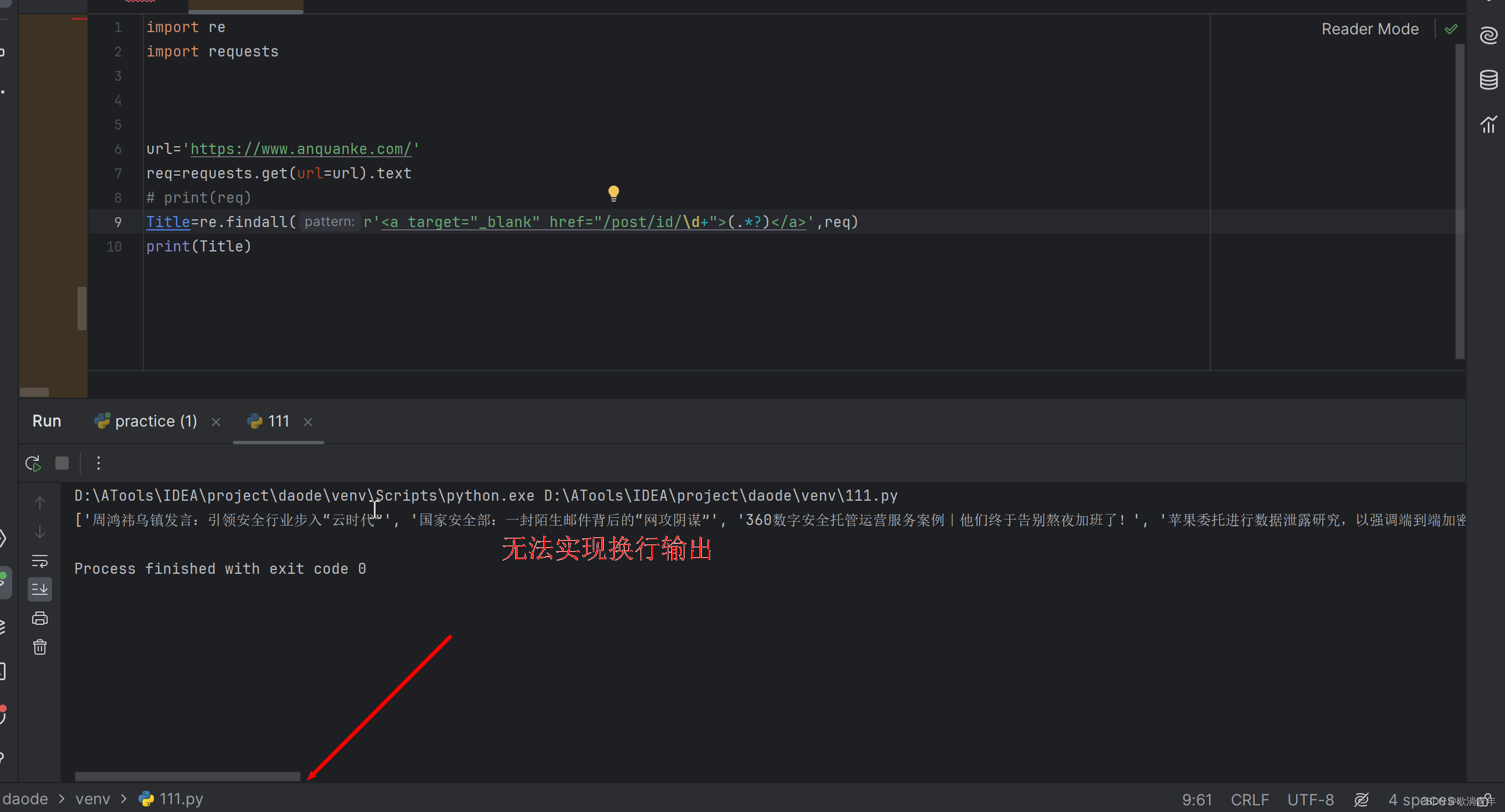1505x812 pixels.
Task: Open the run toolbar more options menu
Action: [98, 463]
